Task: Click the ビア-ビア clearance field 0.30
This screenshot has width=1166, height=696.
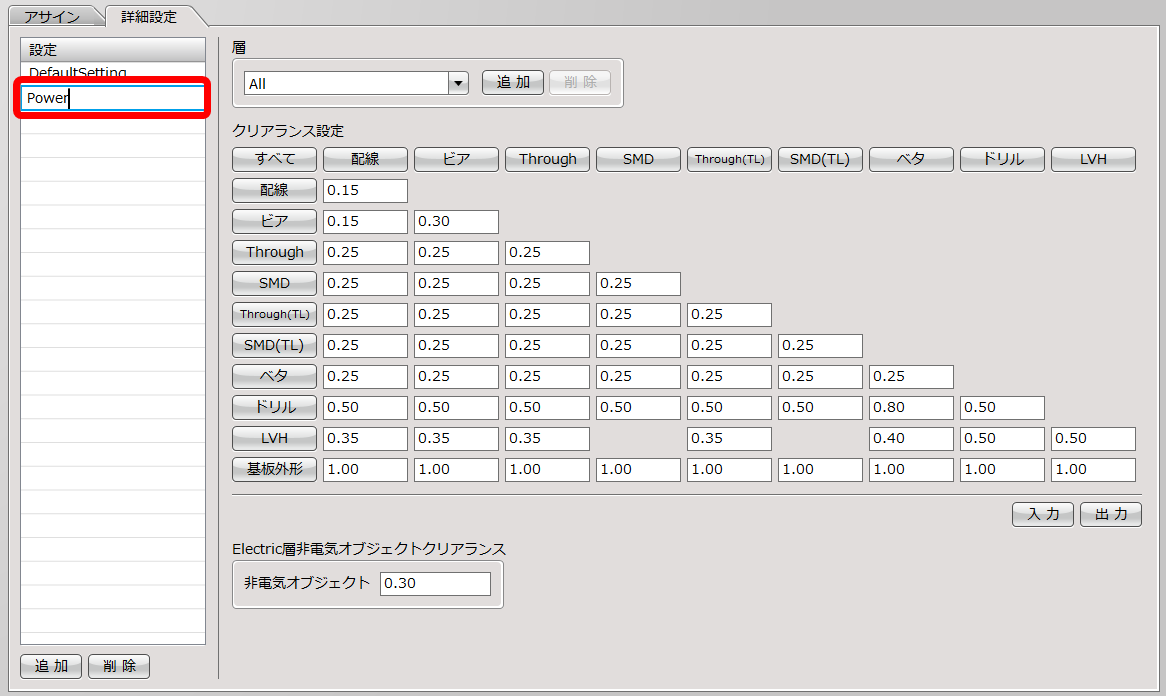Action: tap(456, 222)
